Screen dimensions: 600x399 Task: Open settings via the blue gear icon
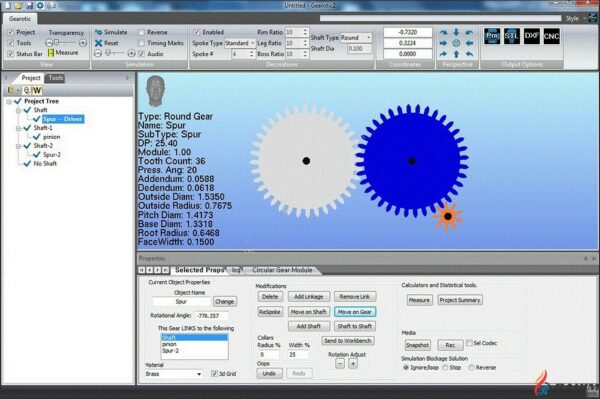coord(40,5)
